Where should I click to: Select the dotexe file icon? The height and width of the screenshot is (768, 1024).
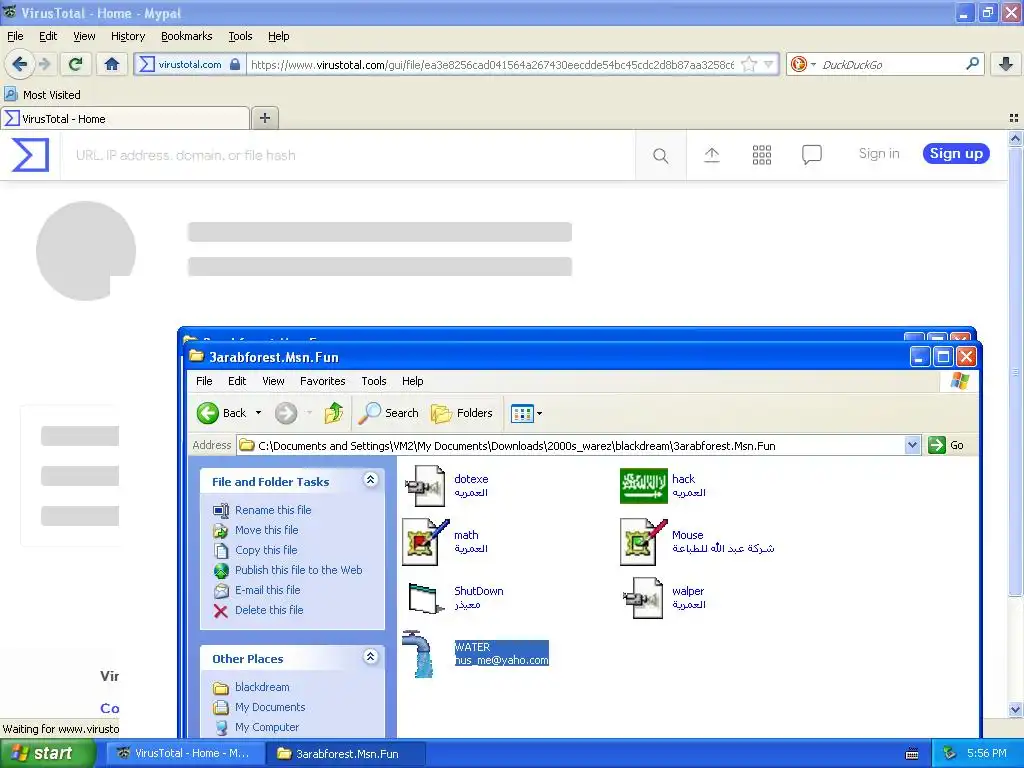tap(424, 486)
